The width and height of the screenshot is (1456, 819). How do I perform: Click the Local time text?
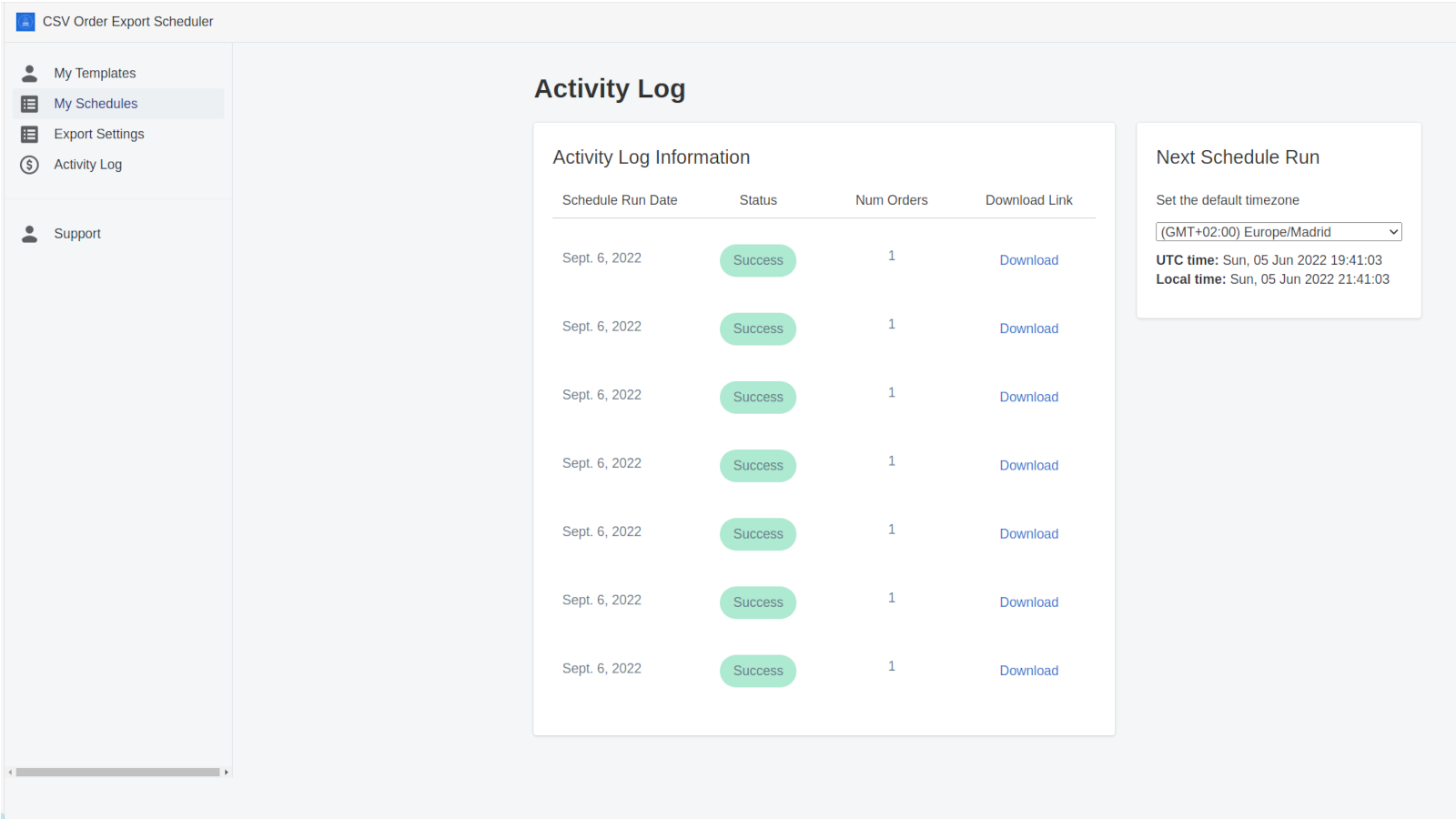1272,279
